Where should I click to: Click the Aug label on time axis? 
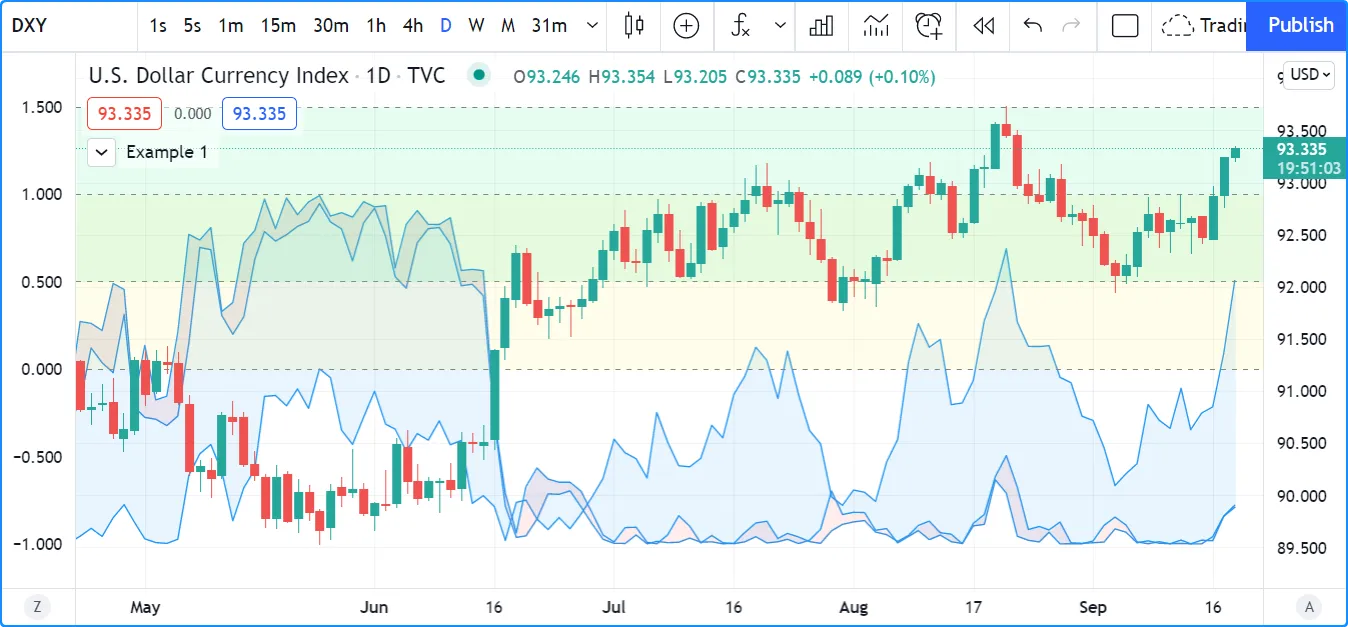click(853, 607)
